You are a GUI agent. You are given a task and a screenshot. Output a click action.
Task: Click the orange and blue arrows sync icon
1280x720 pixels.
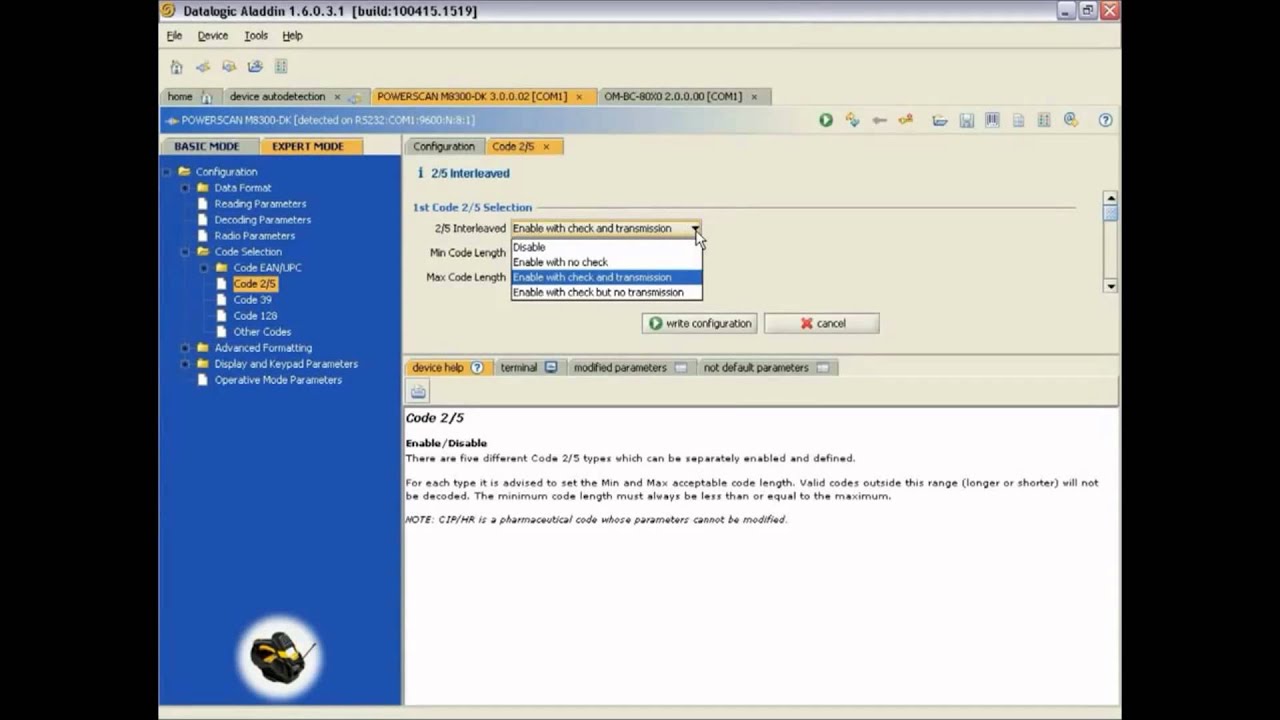pyautogui.click(x=852, y=120)
